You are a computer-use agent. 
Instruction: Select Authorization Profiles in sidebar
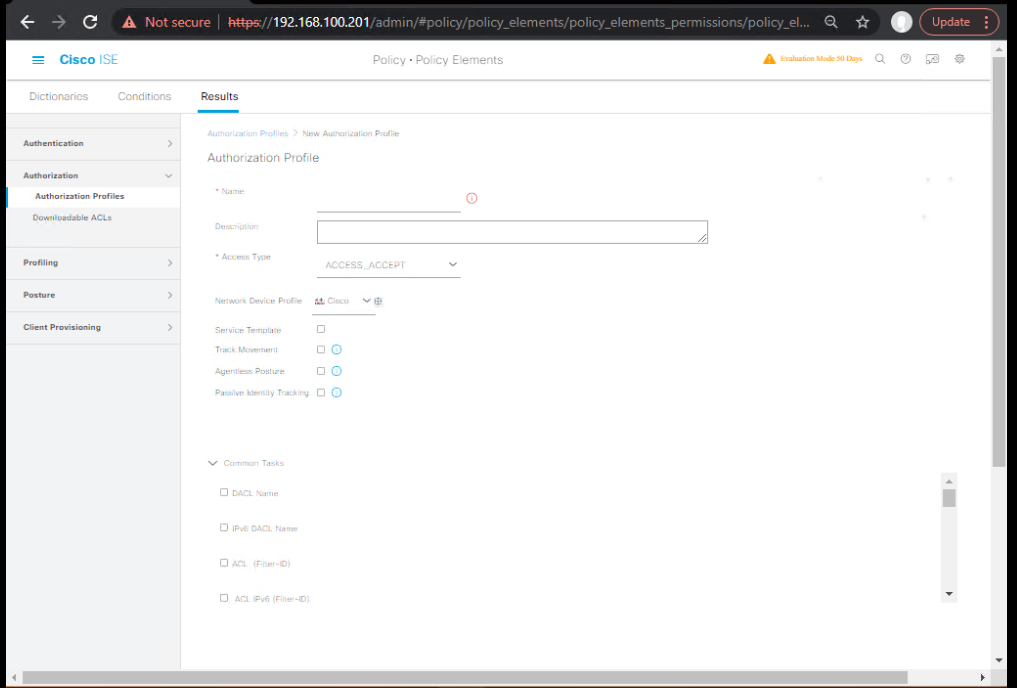[x=79, y=196]
